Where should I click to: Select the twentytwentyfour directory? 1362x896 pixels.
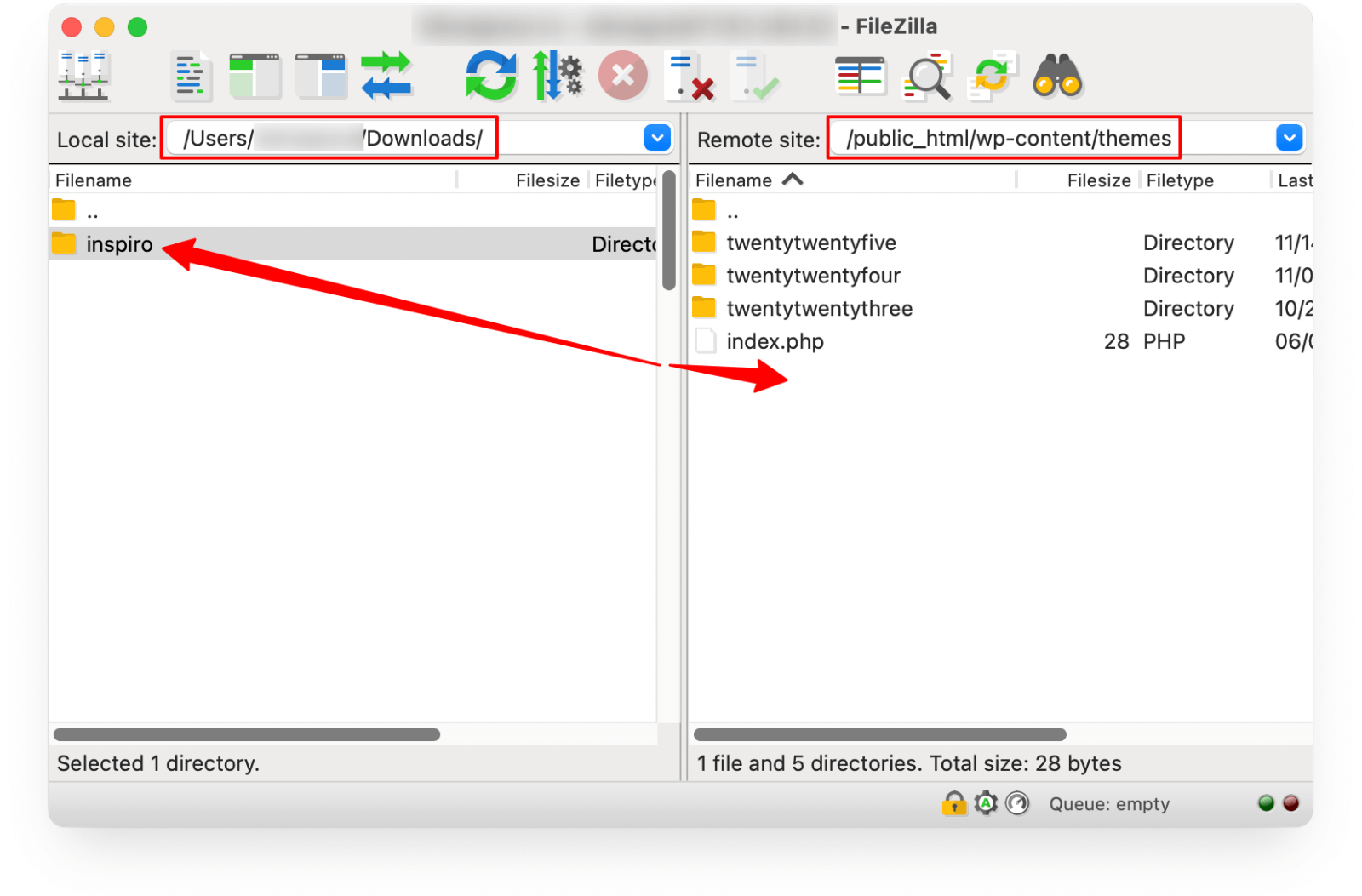point(1001,276)
